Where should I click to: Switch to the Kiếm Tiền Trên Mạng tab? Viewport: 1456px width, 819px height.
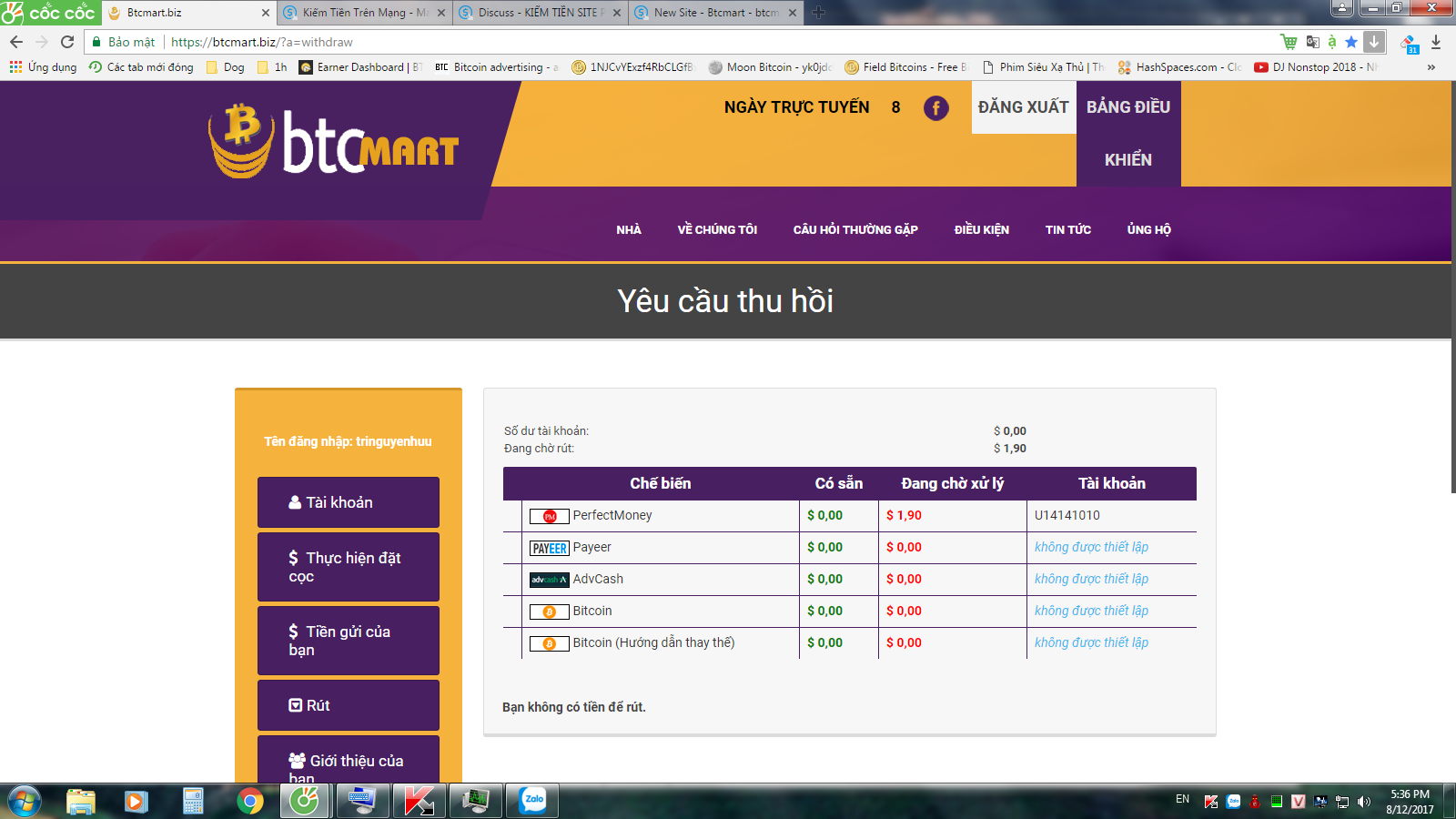coord(365,13)
